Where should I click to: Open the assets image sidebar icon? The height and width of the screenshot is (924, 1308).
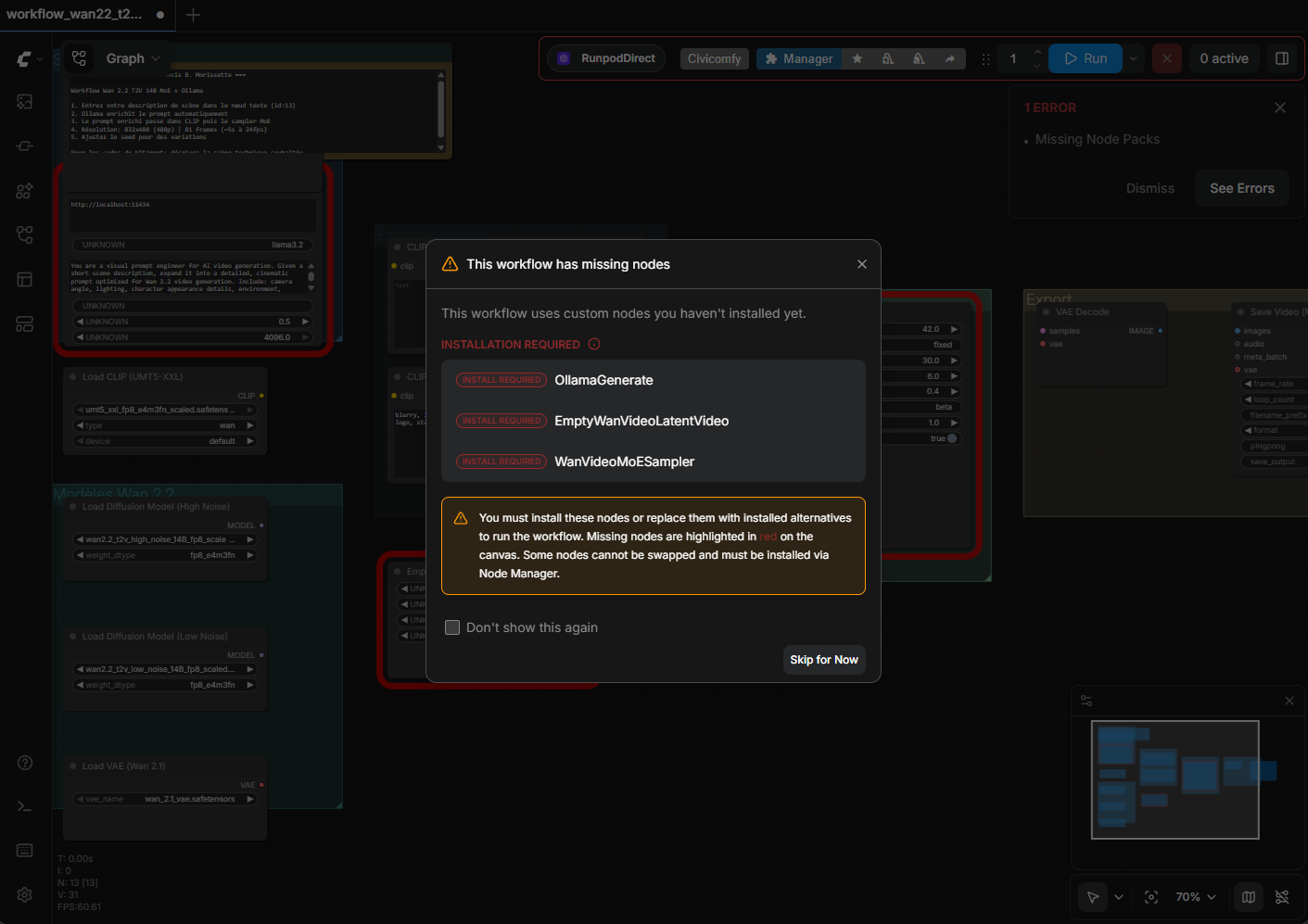tap(25, 102)
